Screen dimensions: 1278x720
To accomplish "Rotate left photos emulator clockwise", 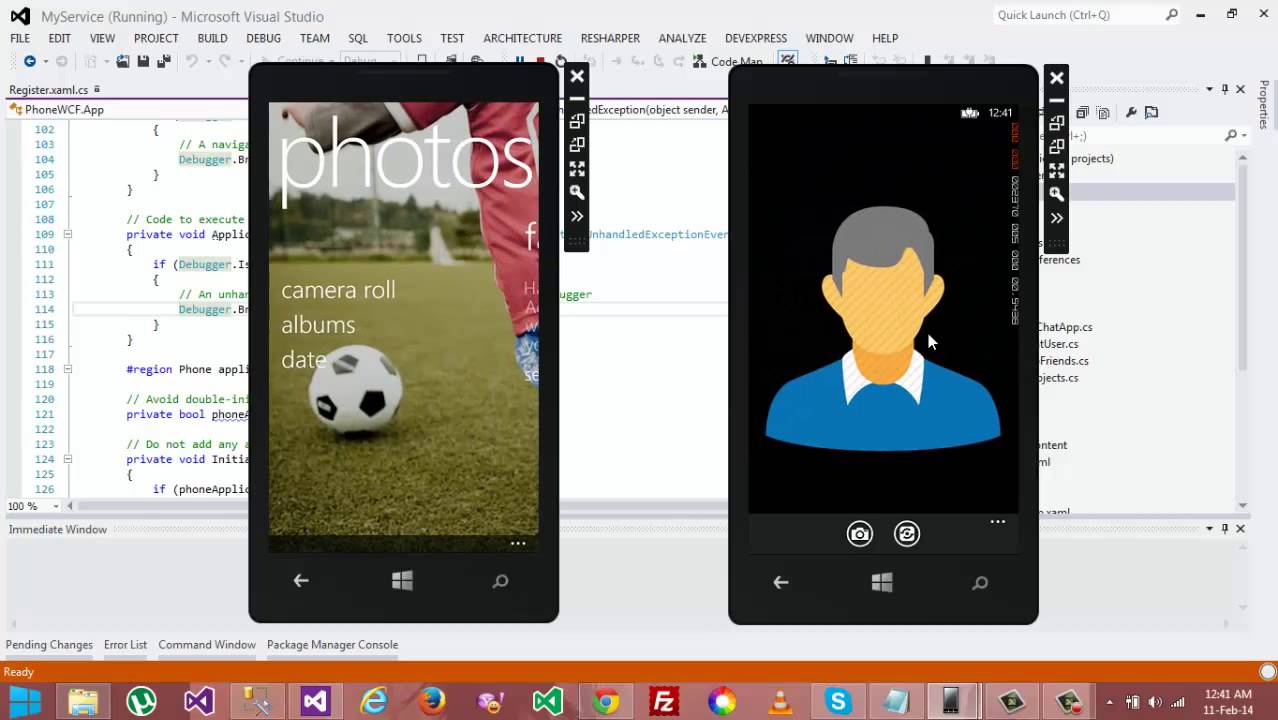I will [577, 145].
